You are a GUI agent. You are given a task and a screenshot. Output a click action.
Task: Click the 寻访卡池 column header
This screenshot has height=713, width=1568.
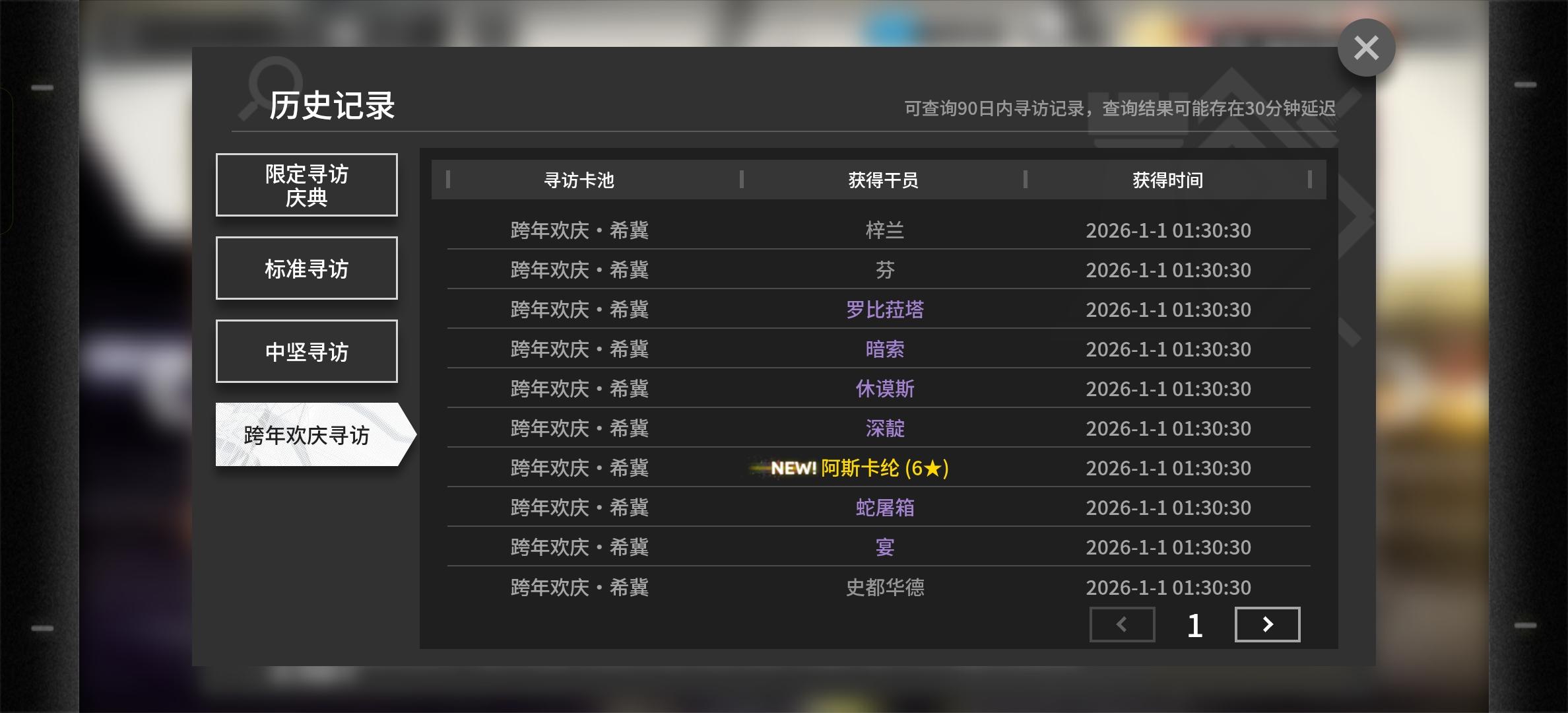[579, 180]
